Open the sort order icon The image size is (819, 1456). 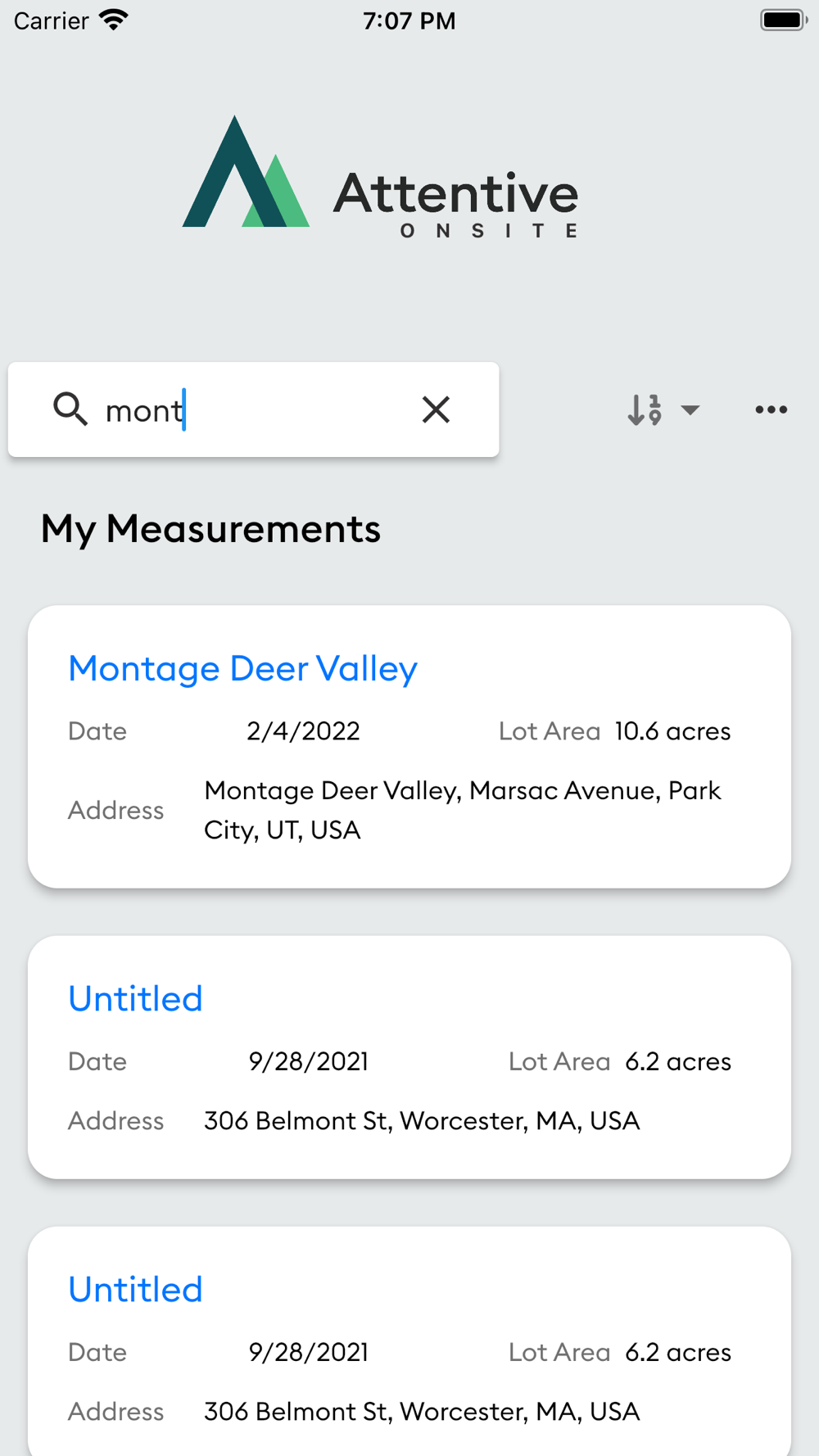(645, 409)
